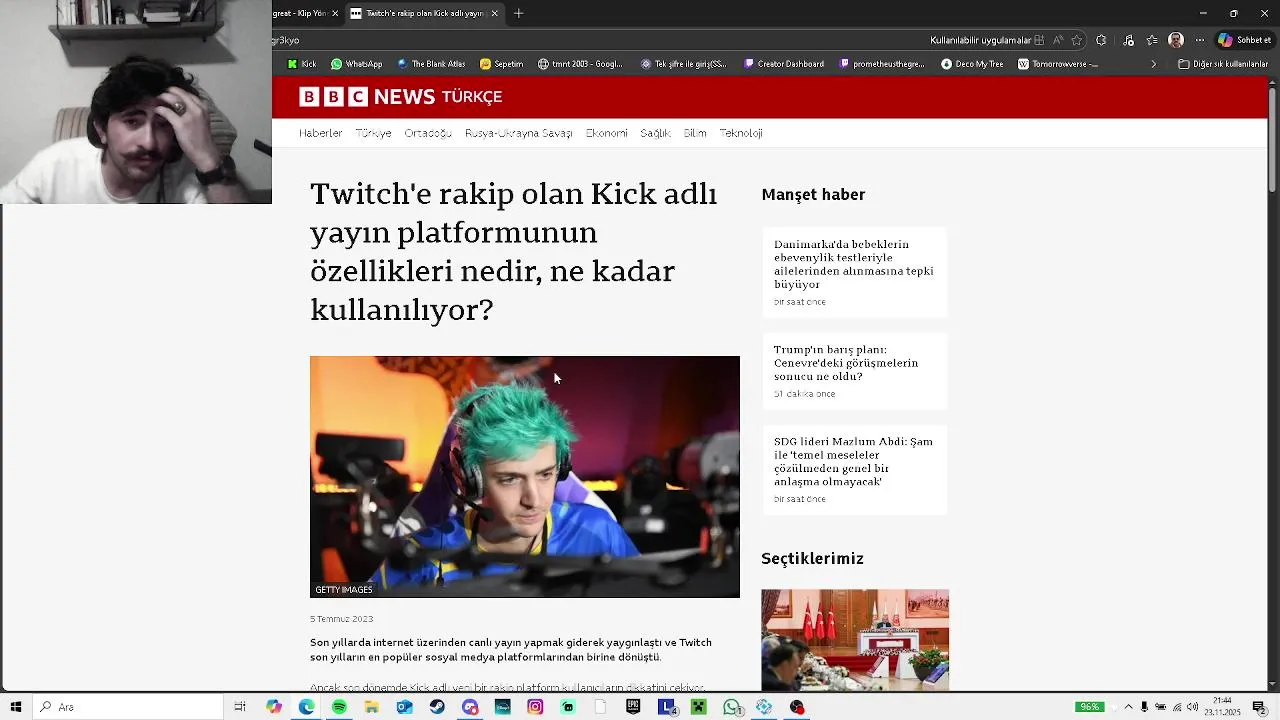Select the Twitch'e rakip olan Kick tab

click(424, 13)
